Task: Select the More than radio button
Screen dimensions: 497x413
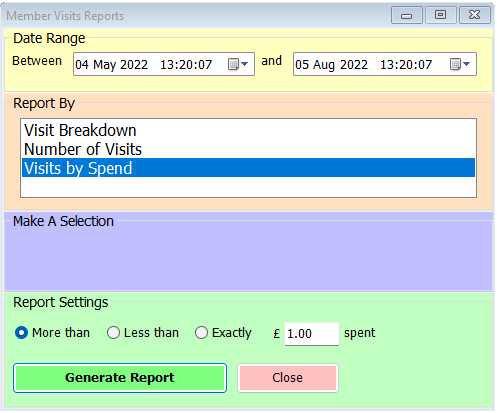Action: click(22, 333)
